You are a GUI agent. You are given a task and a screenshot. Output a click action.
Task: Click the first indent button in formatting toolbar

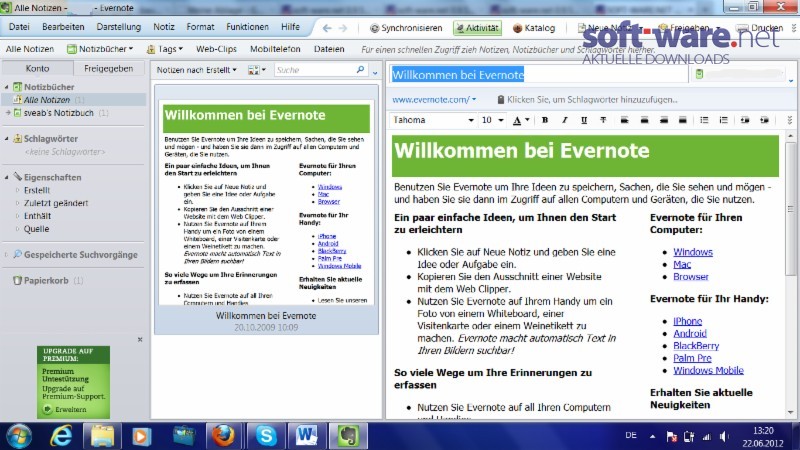745,120
